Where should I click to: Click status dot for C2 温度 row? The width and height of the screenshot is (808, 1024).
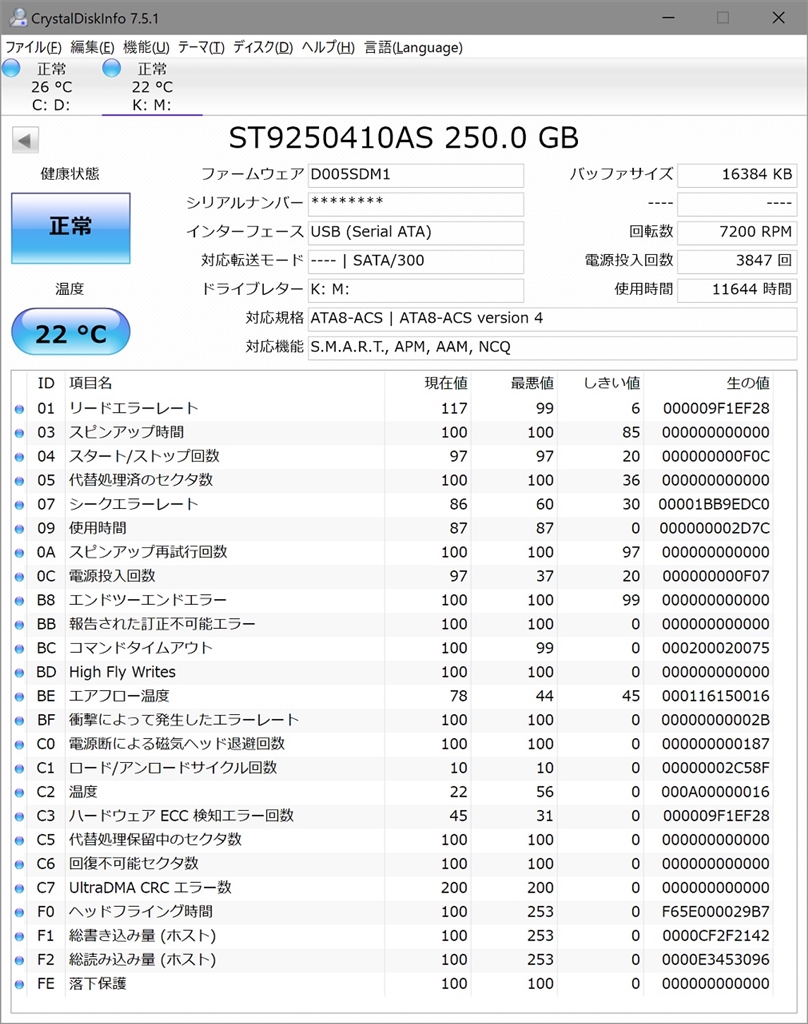click(x=20, y=793)
